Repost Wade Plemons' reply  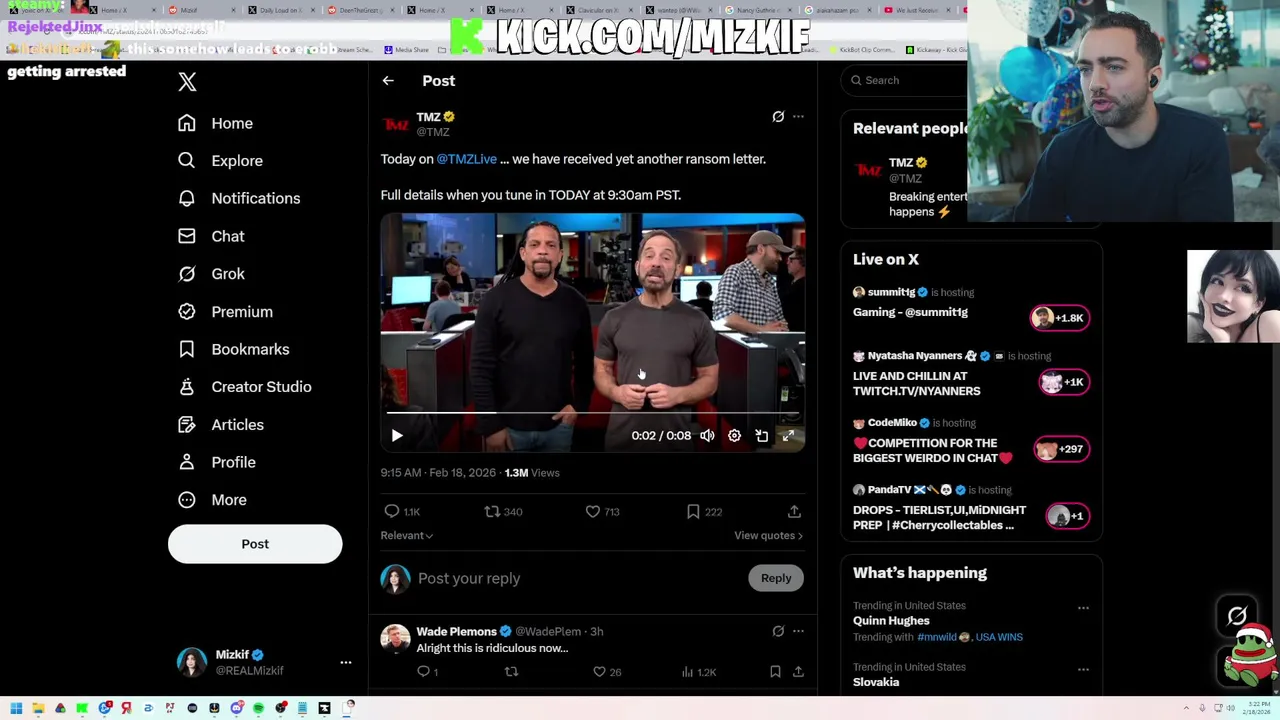[x=511, y=672]
